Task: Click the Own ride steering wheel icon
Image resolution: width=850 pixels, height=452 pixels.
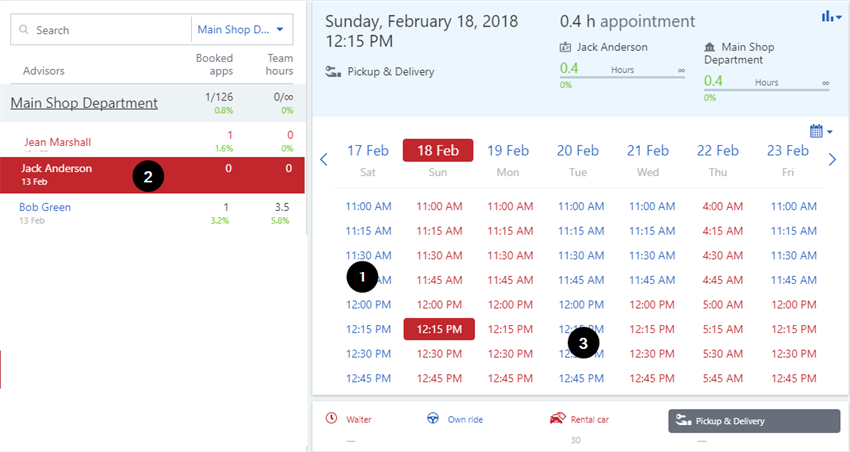Action: (x=433, y=419)
